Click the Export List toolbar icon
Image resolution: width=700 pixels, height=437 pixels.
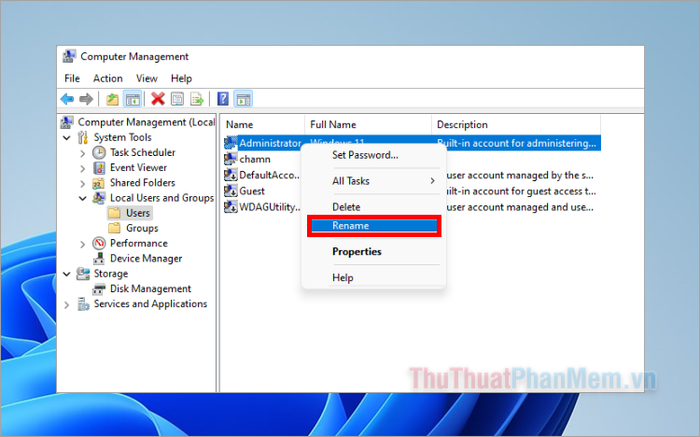(x=197, y=98)
